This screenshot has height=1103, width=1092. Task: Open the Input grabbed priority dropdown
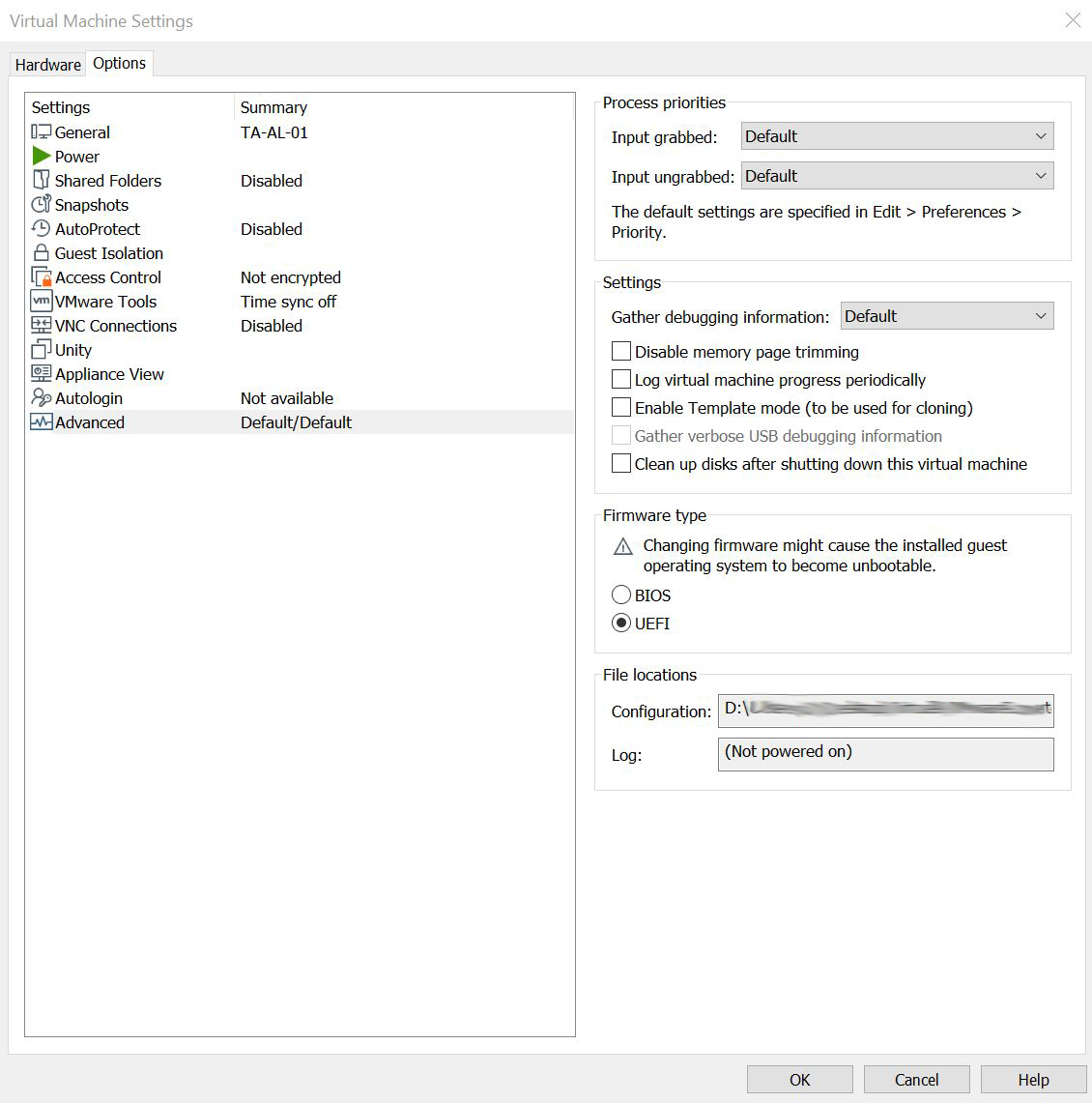click(897, 136)
